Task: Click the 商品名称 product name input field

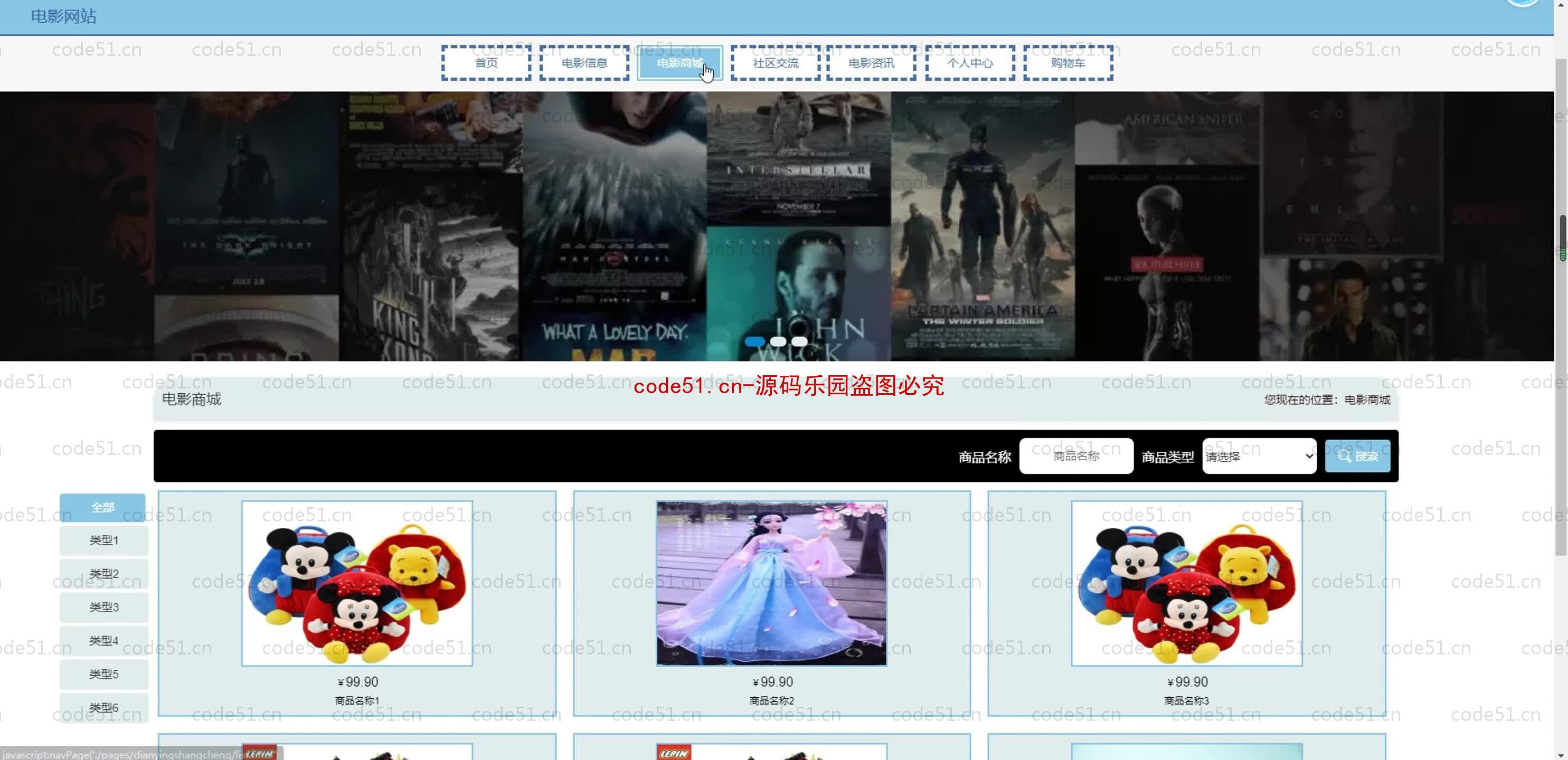Action: (1076, 455)
